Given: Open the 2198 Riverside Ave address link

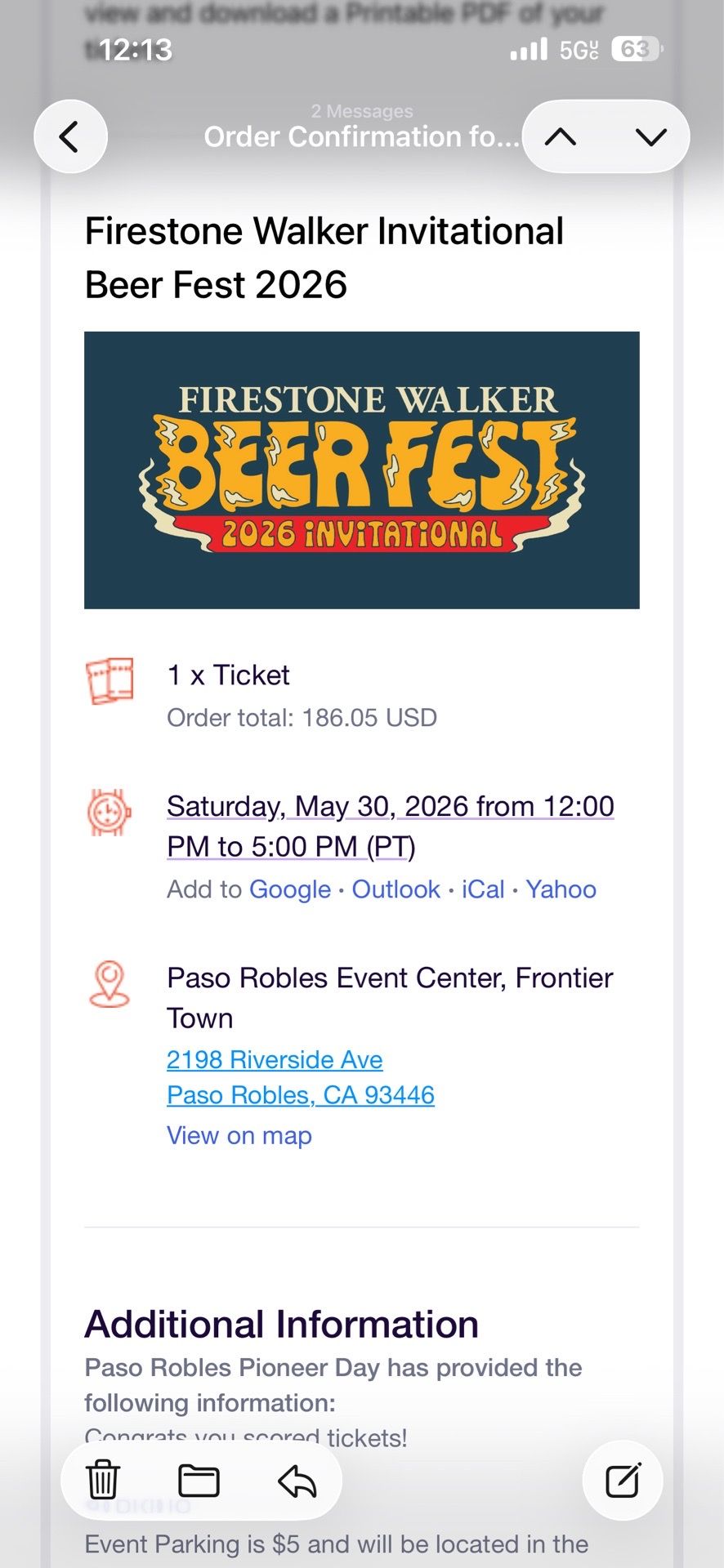Looking at the screenshot, I should [x=275, y=1059].
